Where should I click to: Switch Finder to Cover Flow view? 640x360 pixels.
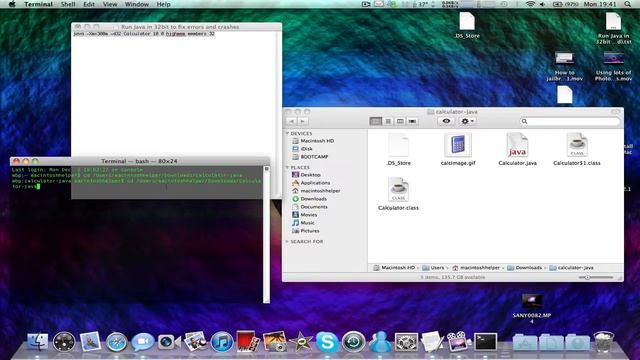412,121
